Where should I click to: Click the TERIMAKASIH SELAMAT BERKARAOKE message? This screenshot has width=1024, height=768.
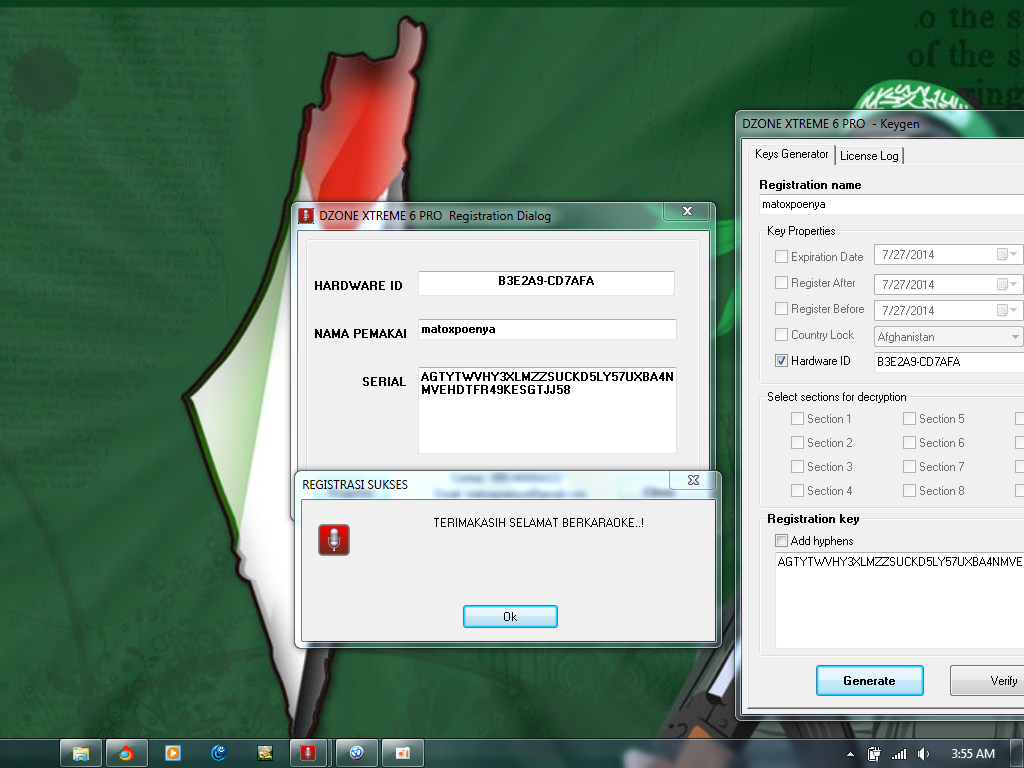coord(539,522)
